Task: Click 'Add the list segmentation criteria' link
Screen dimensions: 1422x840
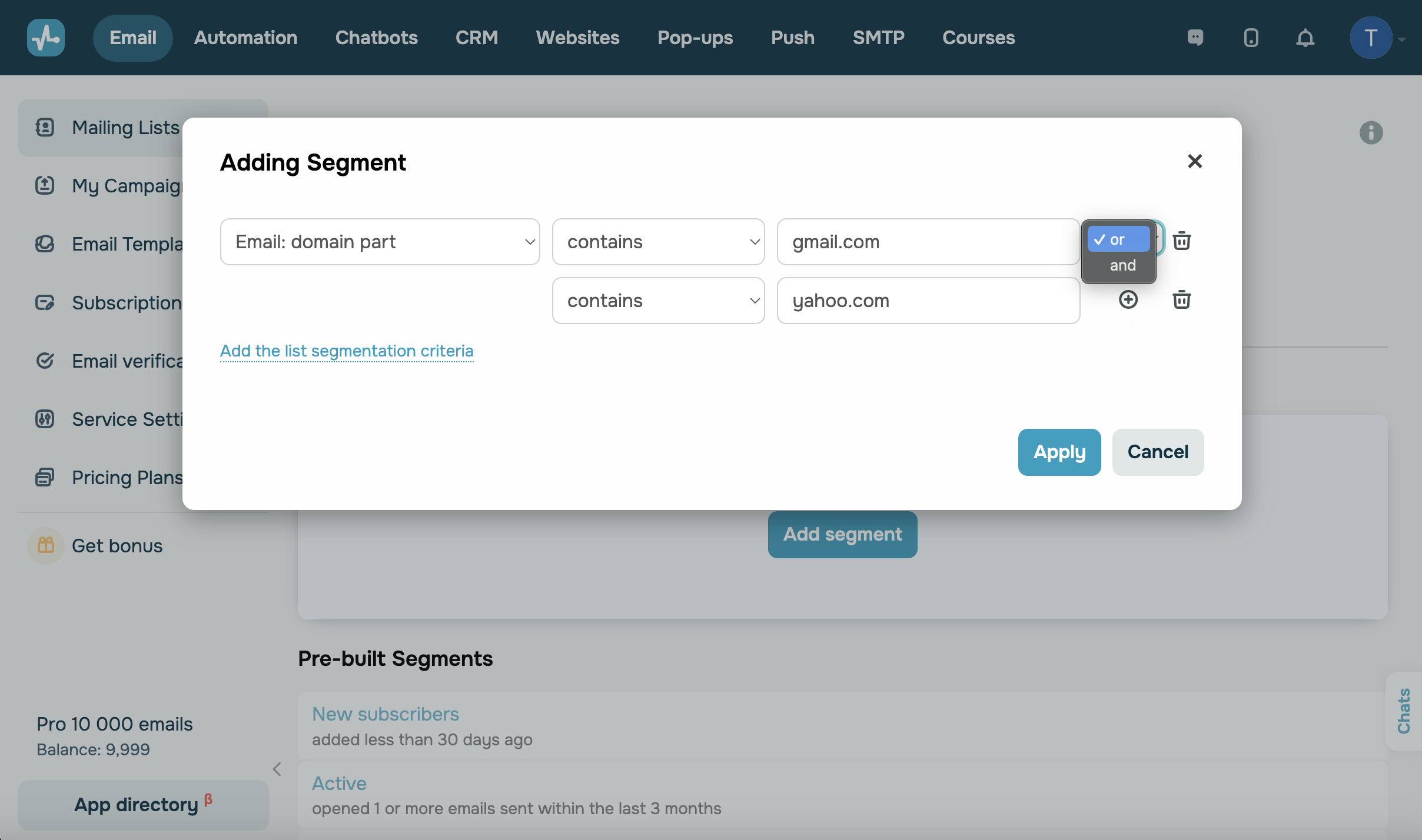Action: 347,351
